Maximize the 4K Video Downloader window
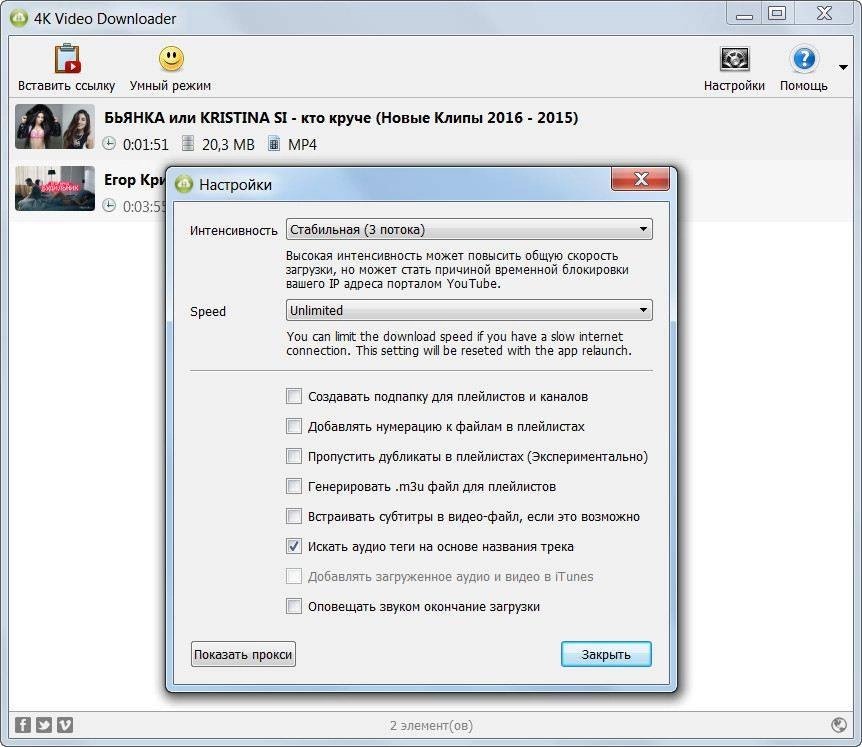862x747 pixels. coord(776,14)
